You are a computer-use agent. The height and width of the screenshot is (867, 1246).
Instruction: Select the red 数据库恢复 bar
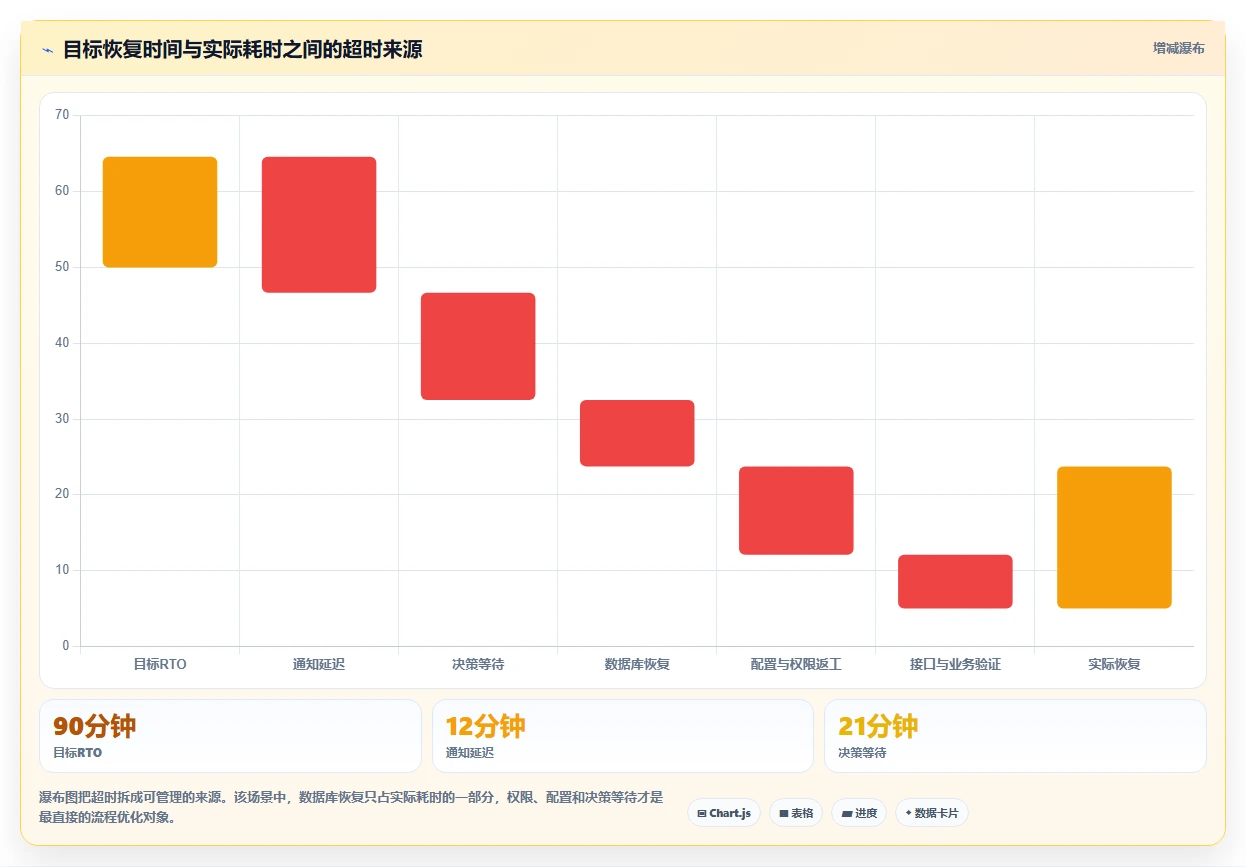click(x=637, y=433)
